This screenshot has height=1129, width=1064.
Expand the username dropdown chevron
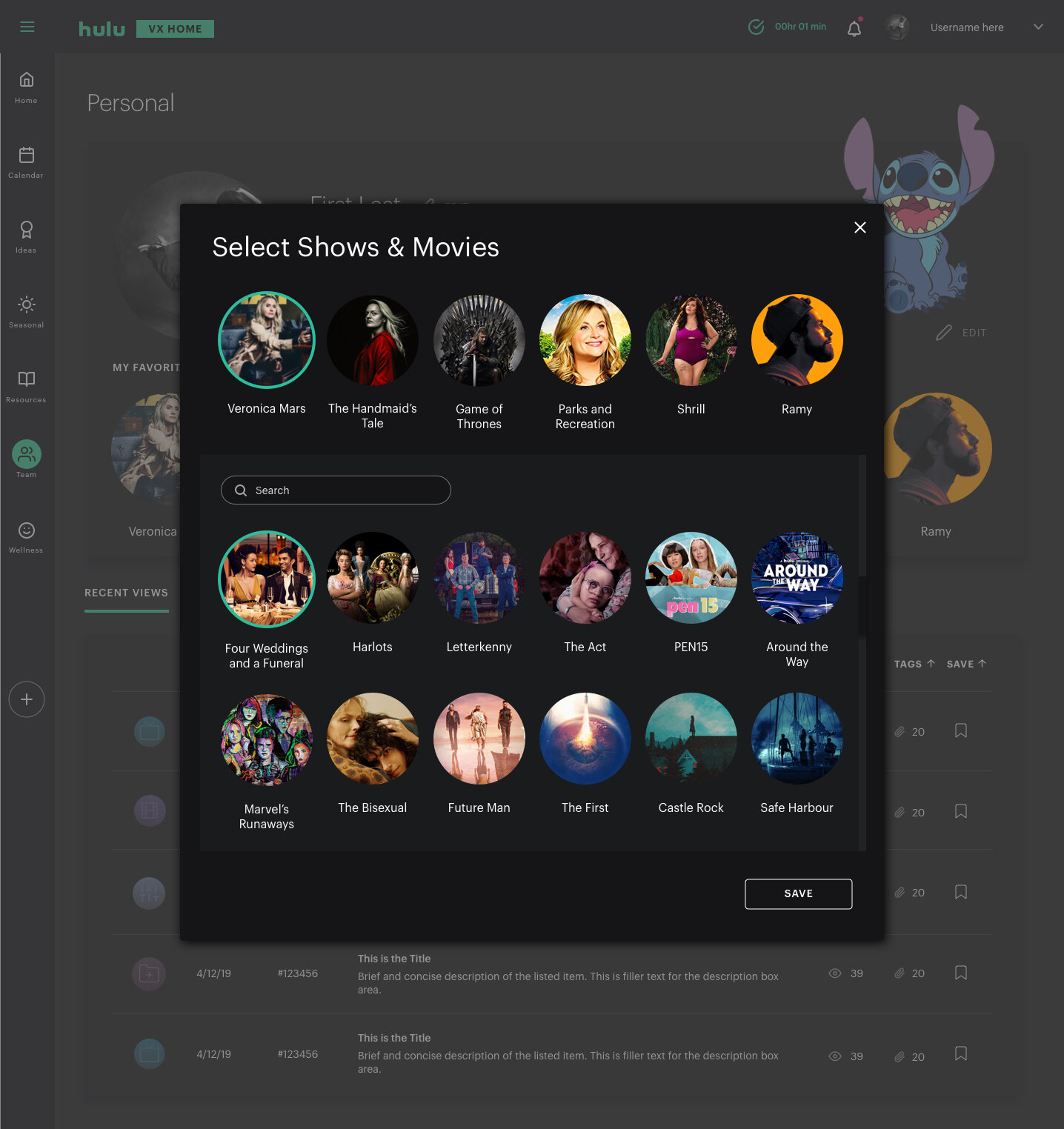[x=1038, y=27]
